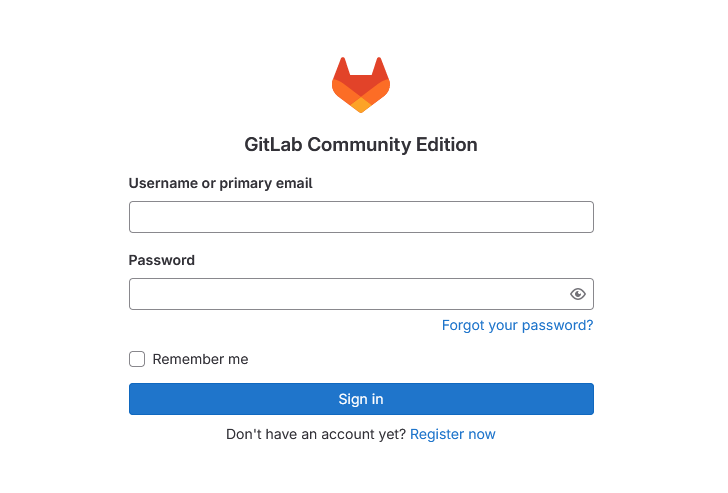
Task: Open the Register now link
Action: tap(453, 434)
